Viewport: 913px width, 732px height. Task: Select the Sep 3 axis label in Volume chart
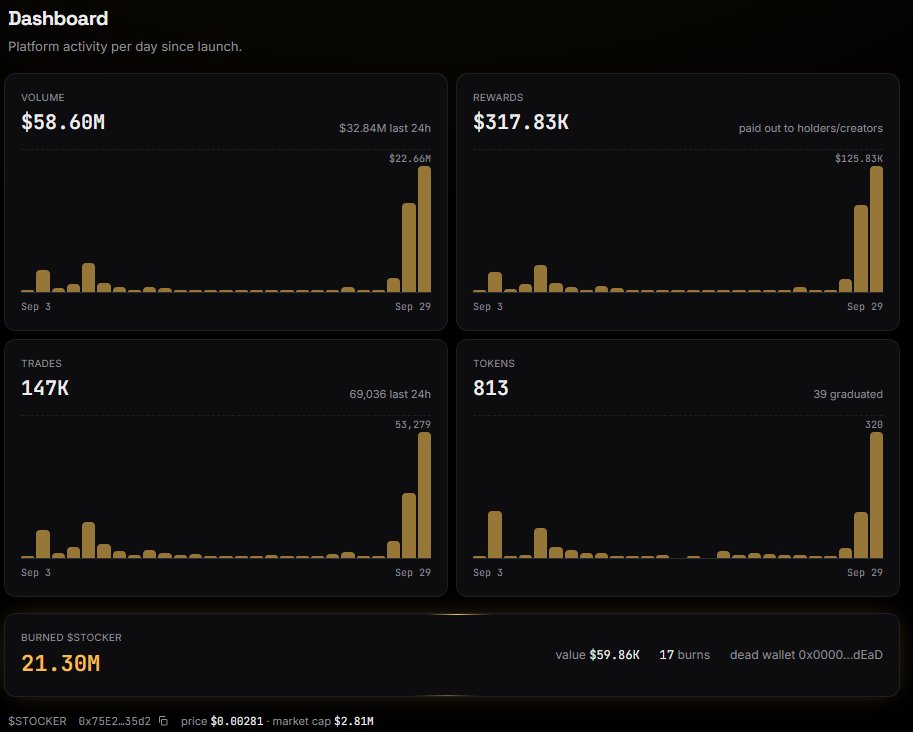[36, 306]
